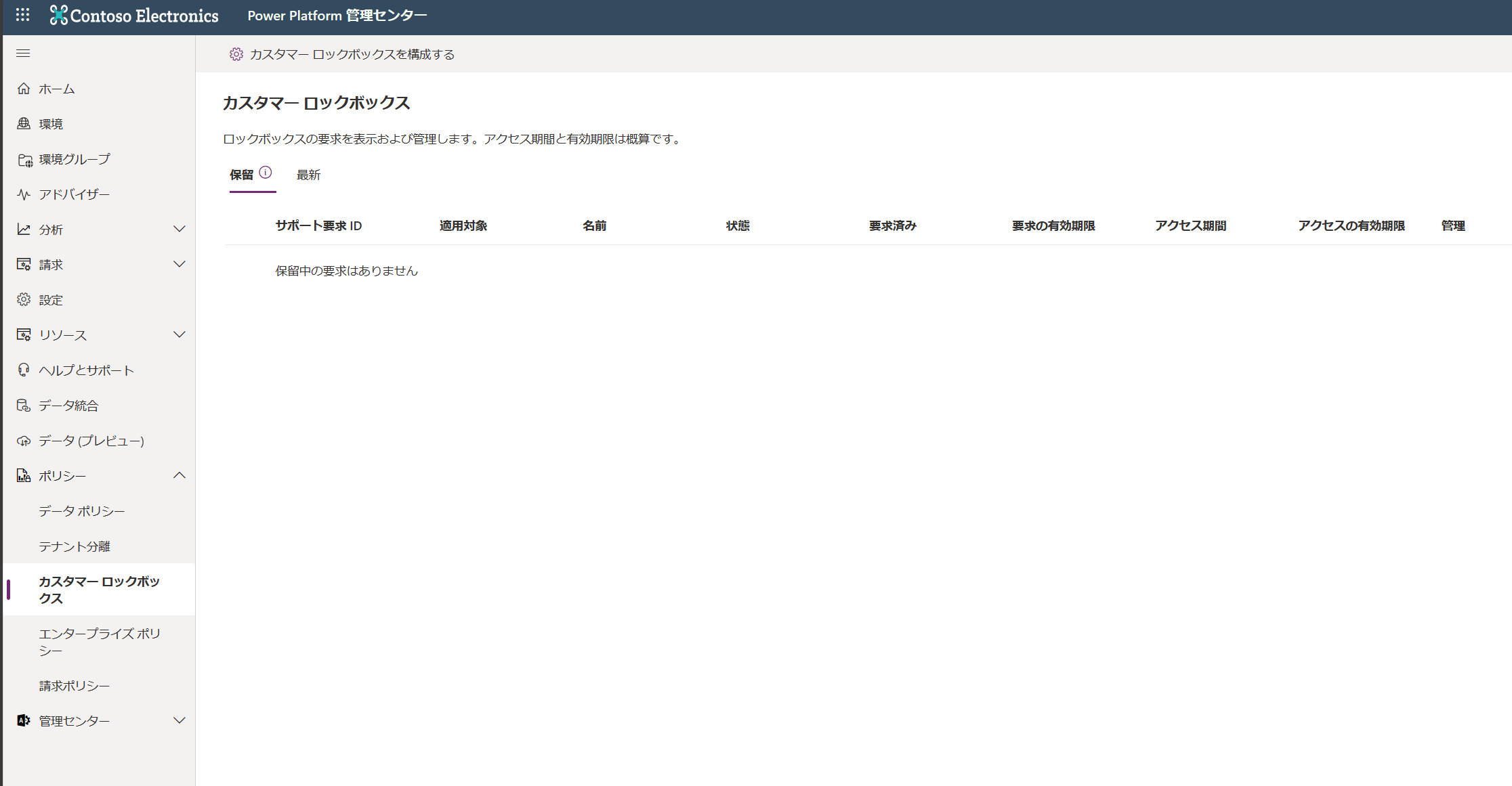Expand the 管理センター (Admin centers) chevron
The width and height of the screenshot is (1512, 786).
[180, 721]
